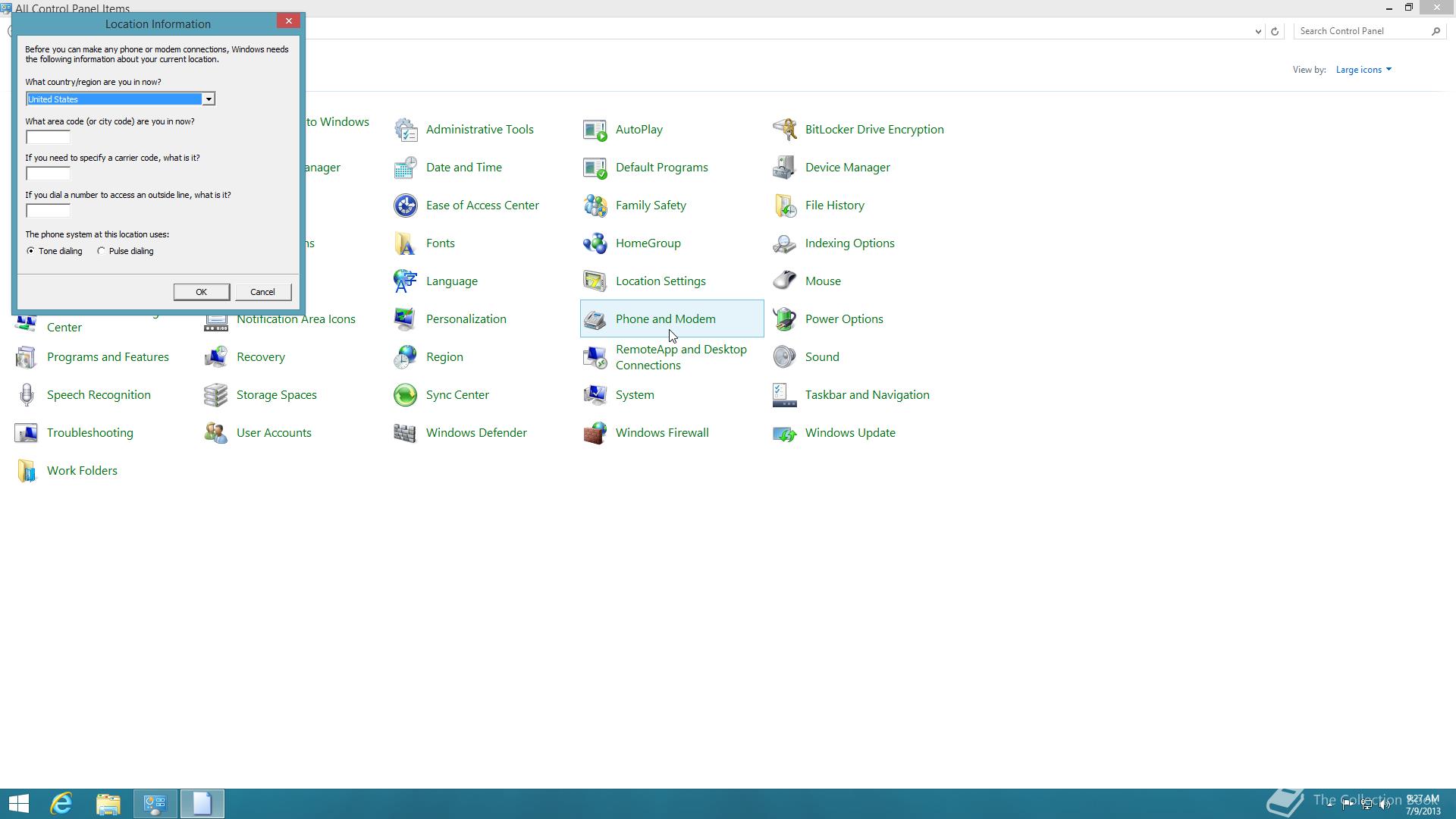1456x819 pixels.
Task: Open HomeGroup icon
Action: (x=595, y=243)
